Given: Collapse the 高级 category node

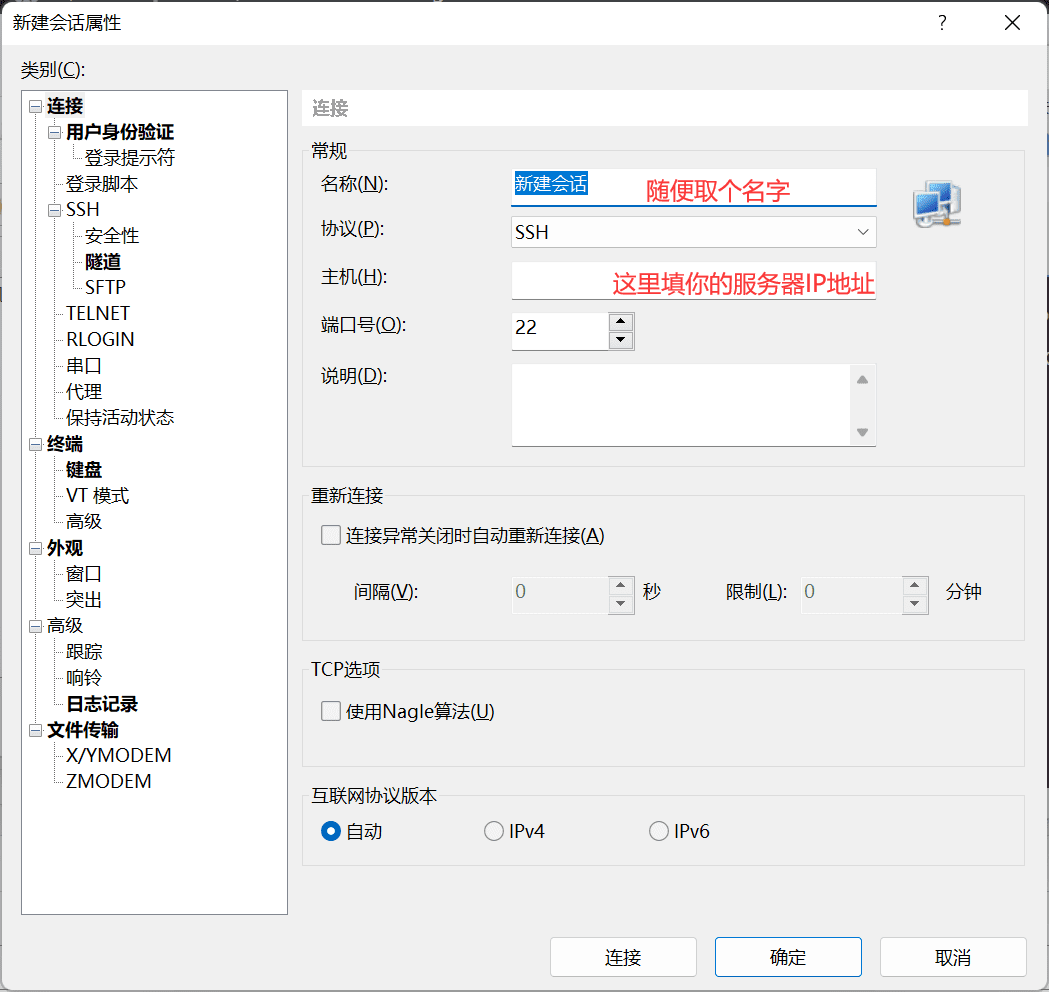Looking at the screenshot, I should [35, 626].
